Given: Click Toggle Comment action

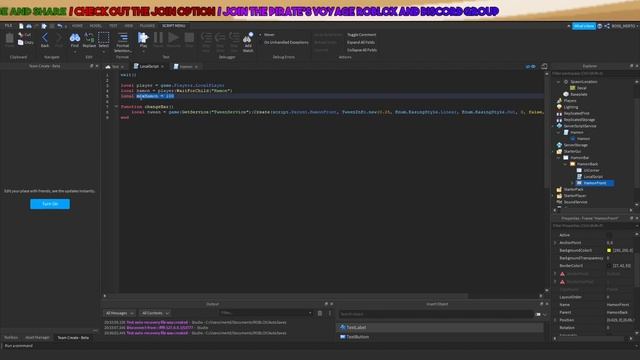Looking at the screenshot, I should click(361, 35).
